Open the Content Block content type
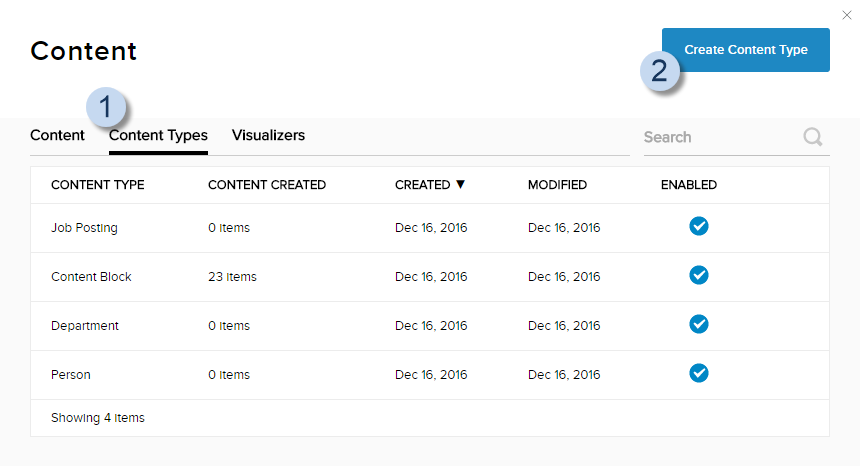This screenshot has width=860, height=466. coord(91,277)
